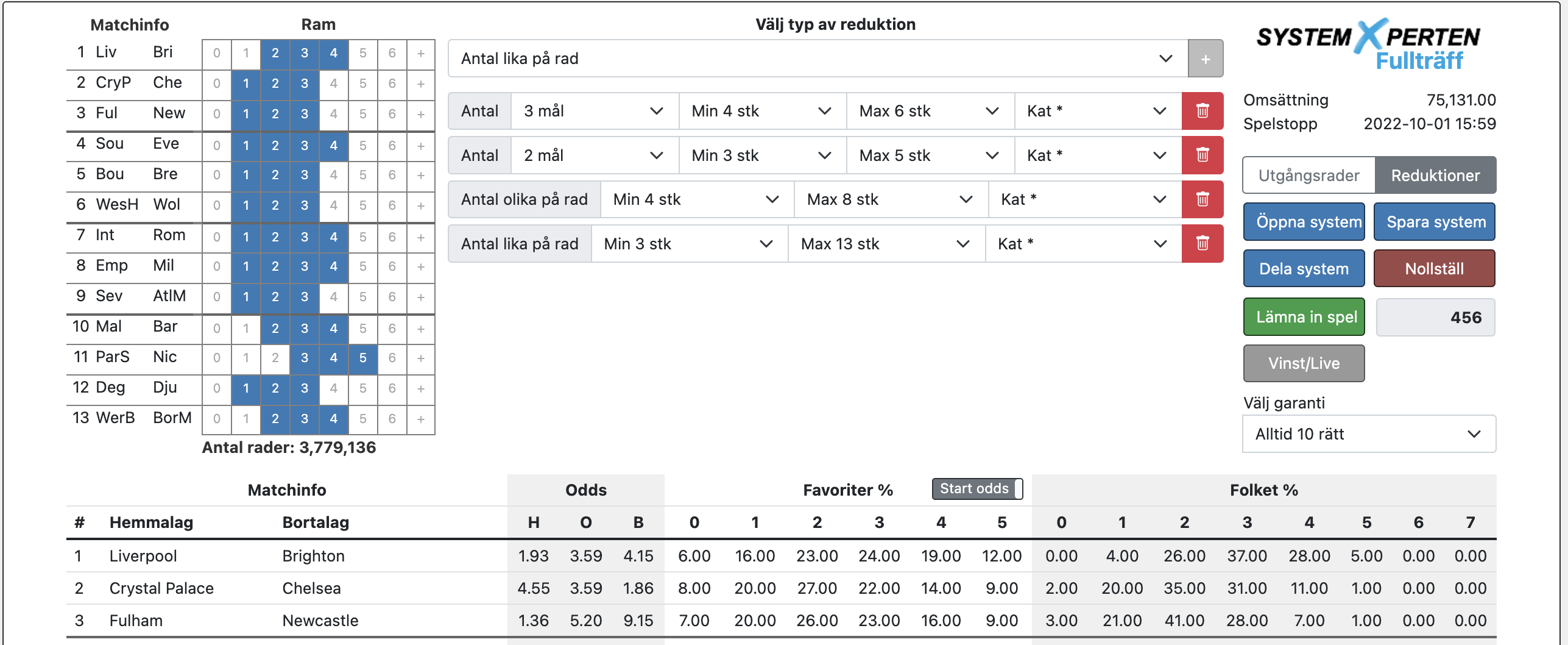Deselect goal count 4 for match 10 Mal-Bar

(333, 328)
